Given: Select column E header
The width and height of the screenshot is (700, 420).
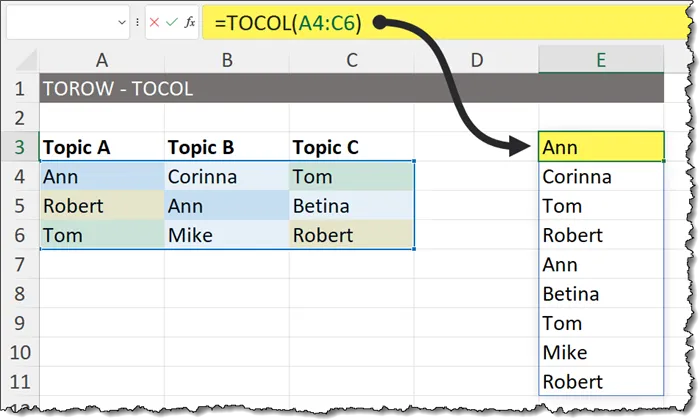Looking at the screenshot, I should point(600,60).
